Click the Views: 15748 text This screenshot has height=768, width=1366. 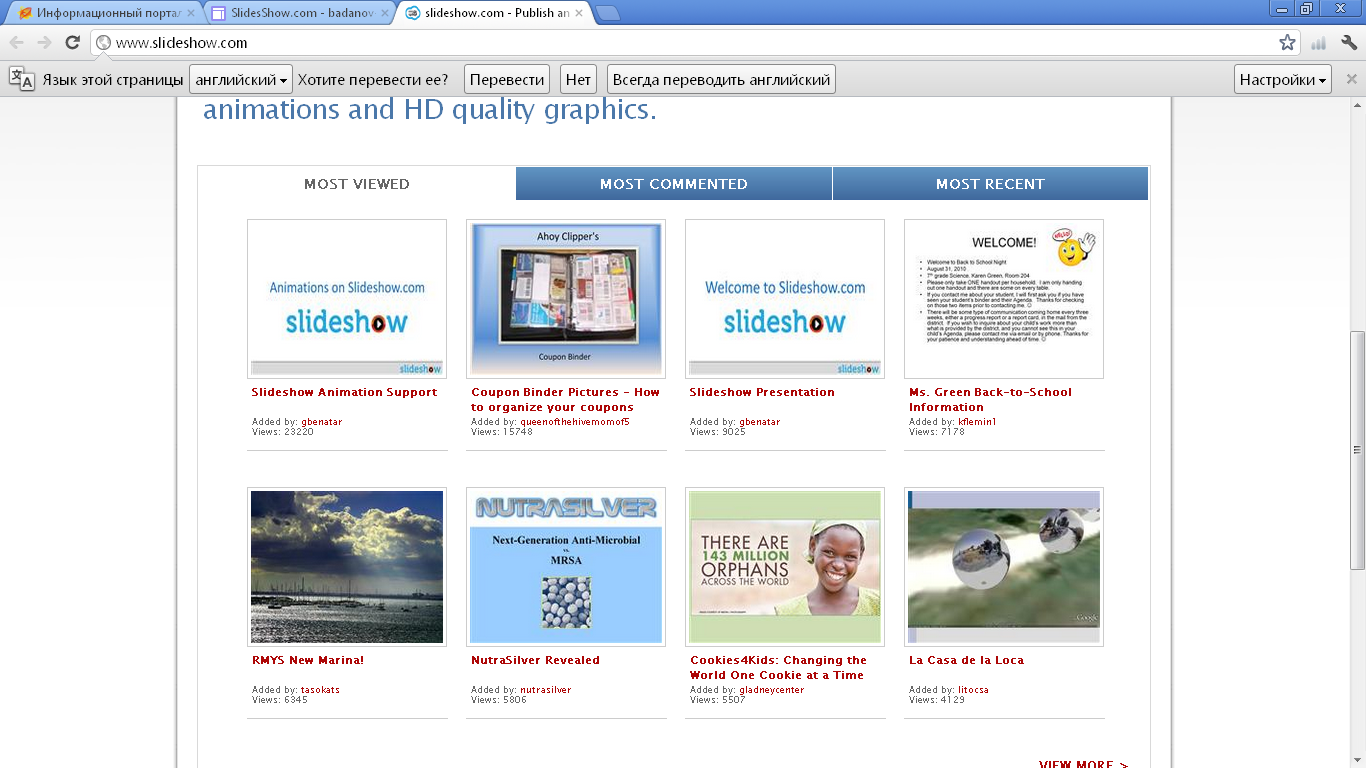point(502,432)
